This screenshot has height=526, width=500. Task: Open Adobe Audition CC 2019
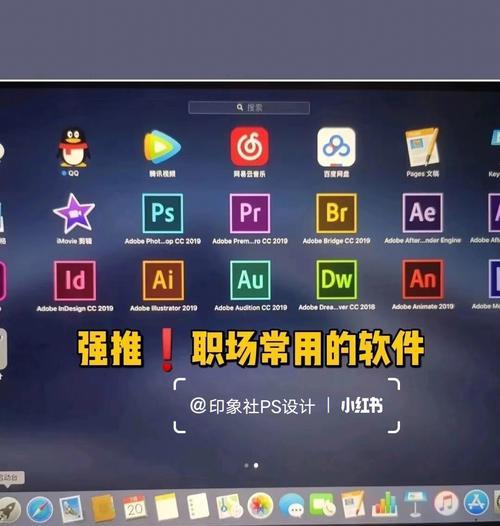pyautogui.click(x=250, y=280)
